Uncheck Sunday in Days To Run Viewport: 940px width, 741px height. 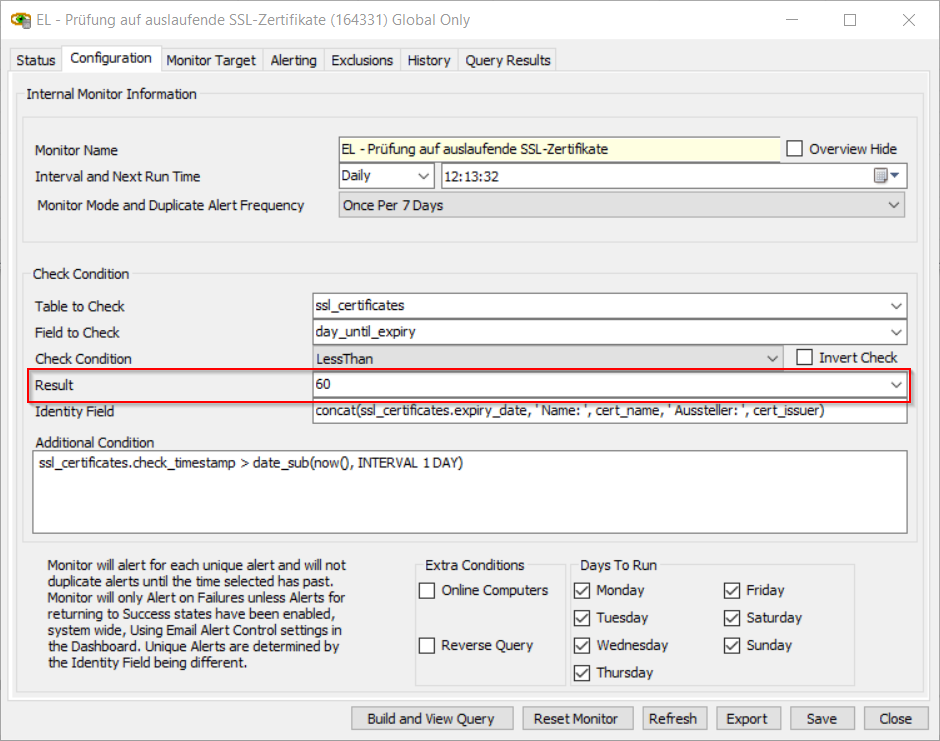coord(732,645)
